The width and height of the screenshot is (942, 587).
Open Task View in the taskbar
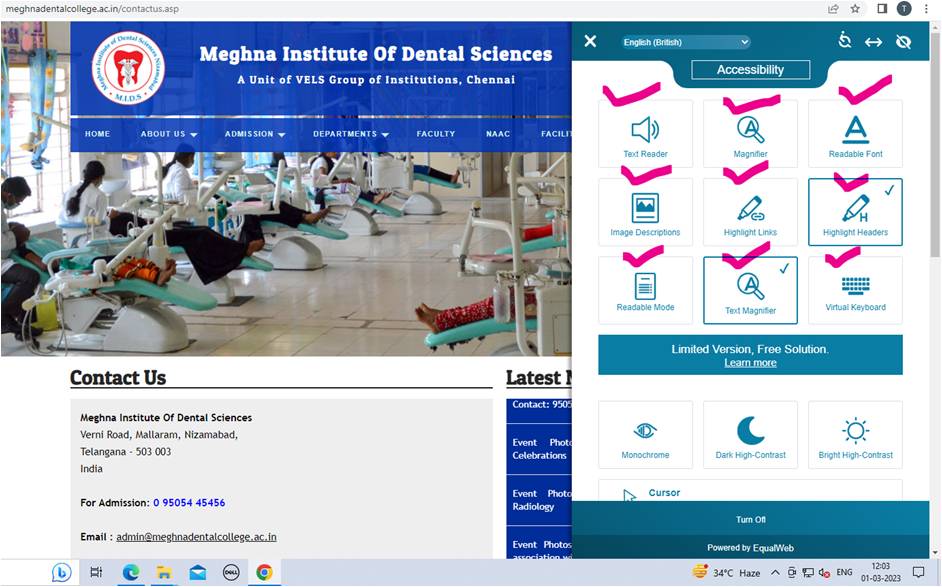point(96,573)
